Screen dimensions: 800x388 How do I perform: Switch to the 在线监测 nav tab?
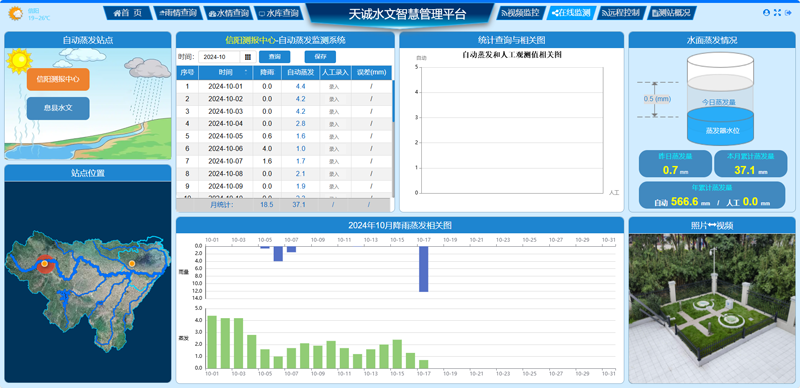[570, 13]
